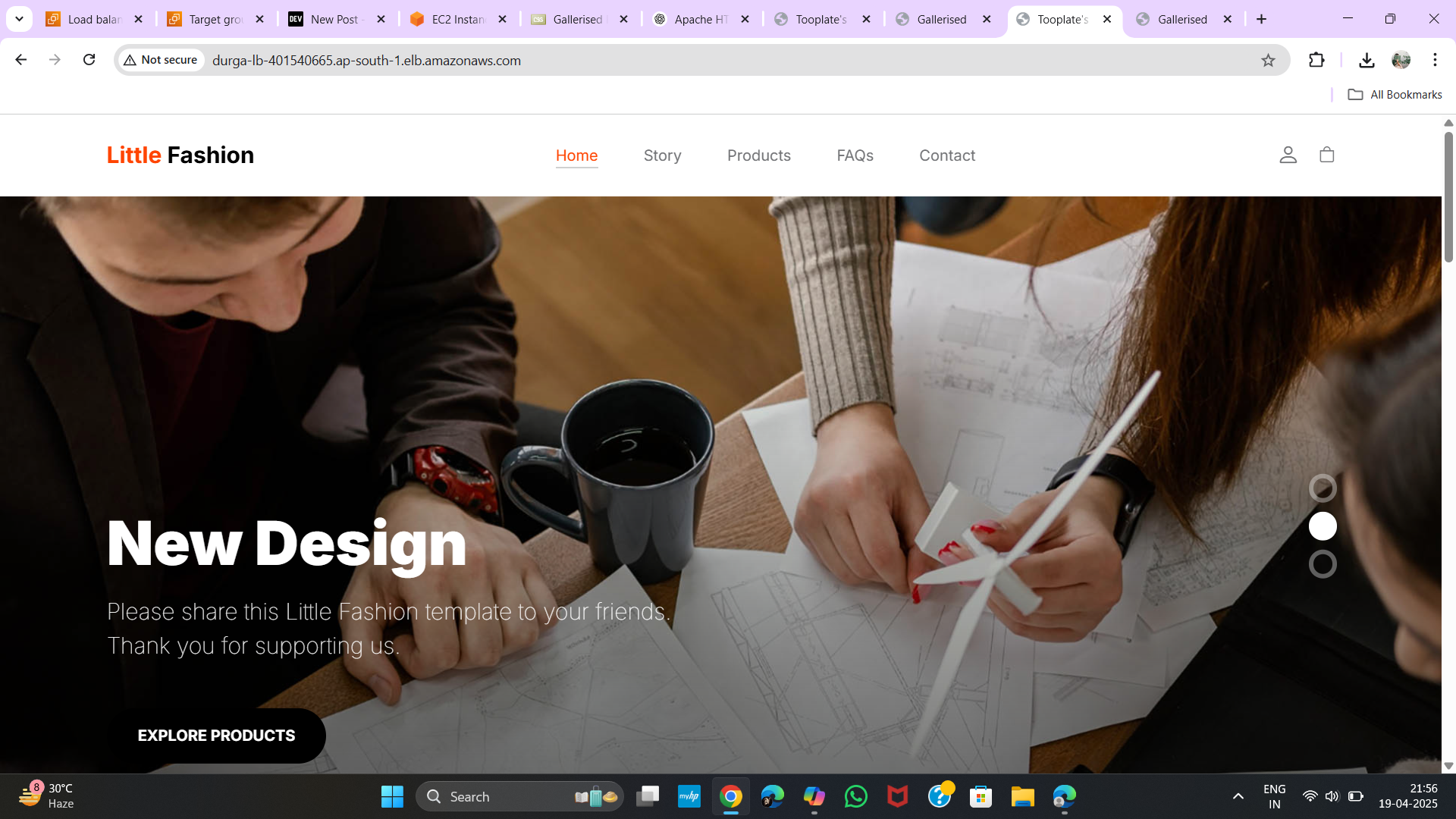Launch the myHP app from the taskbar
Viewport: 1456px width, 819px height.
pos(689,796)
